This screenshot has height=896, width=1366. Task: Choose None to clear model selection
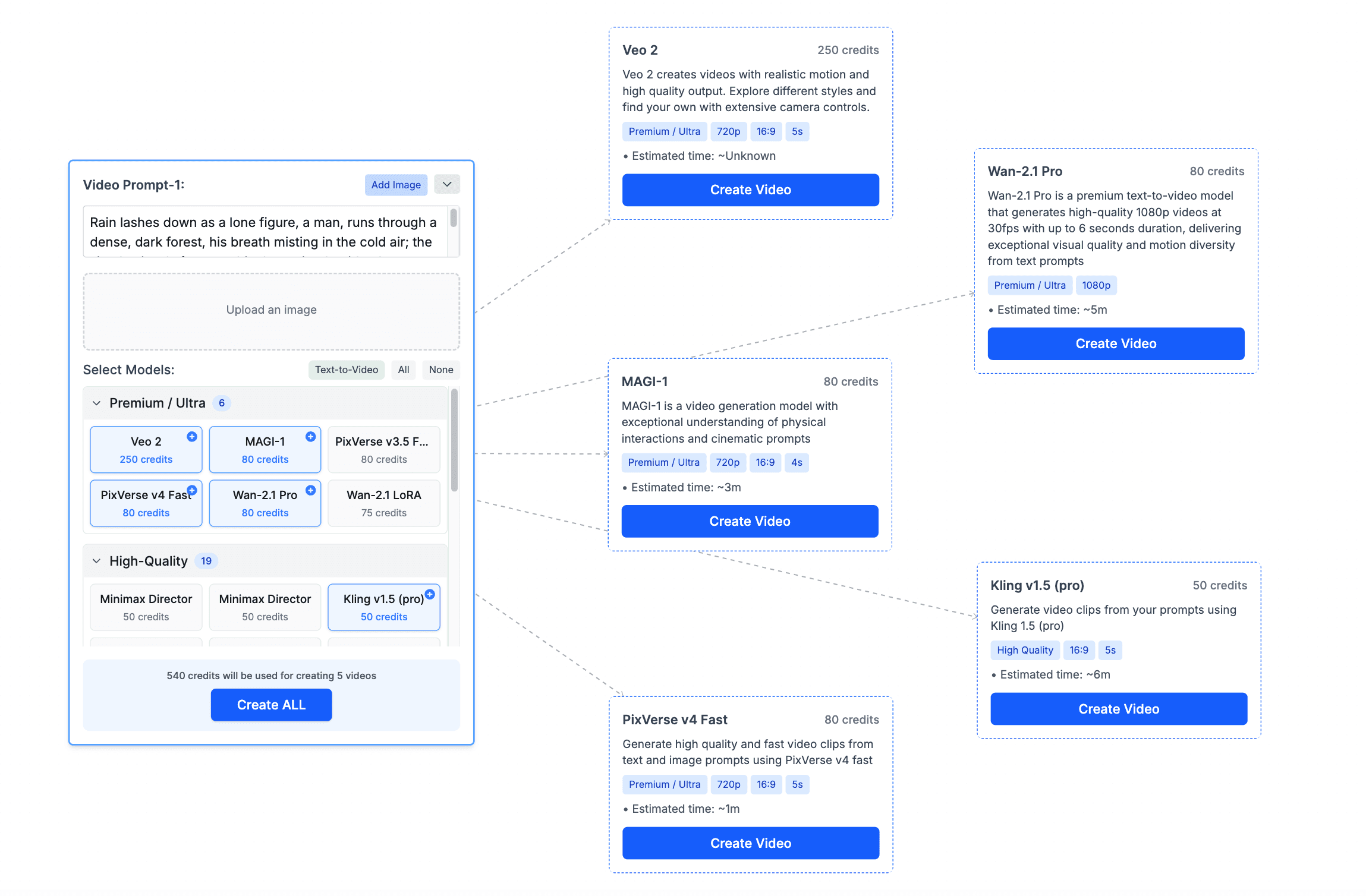(x=441, y=370)
